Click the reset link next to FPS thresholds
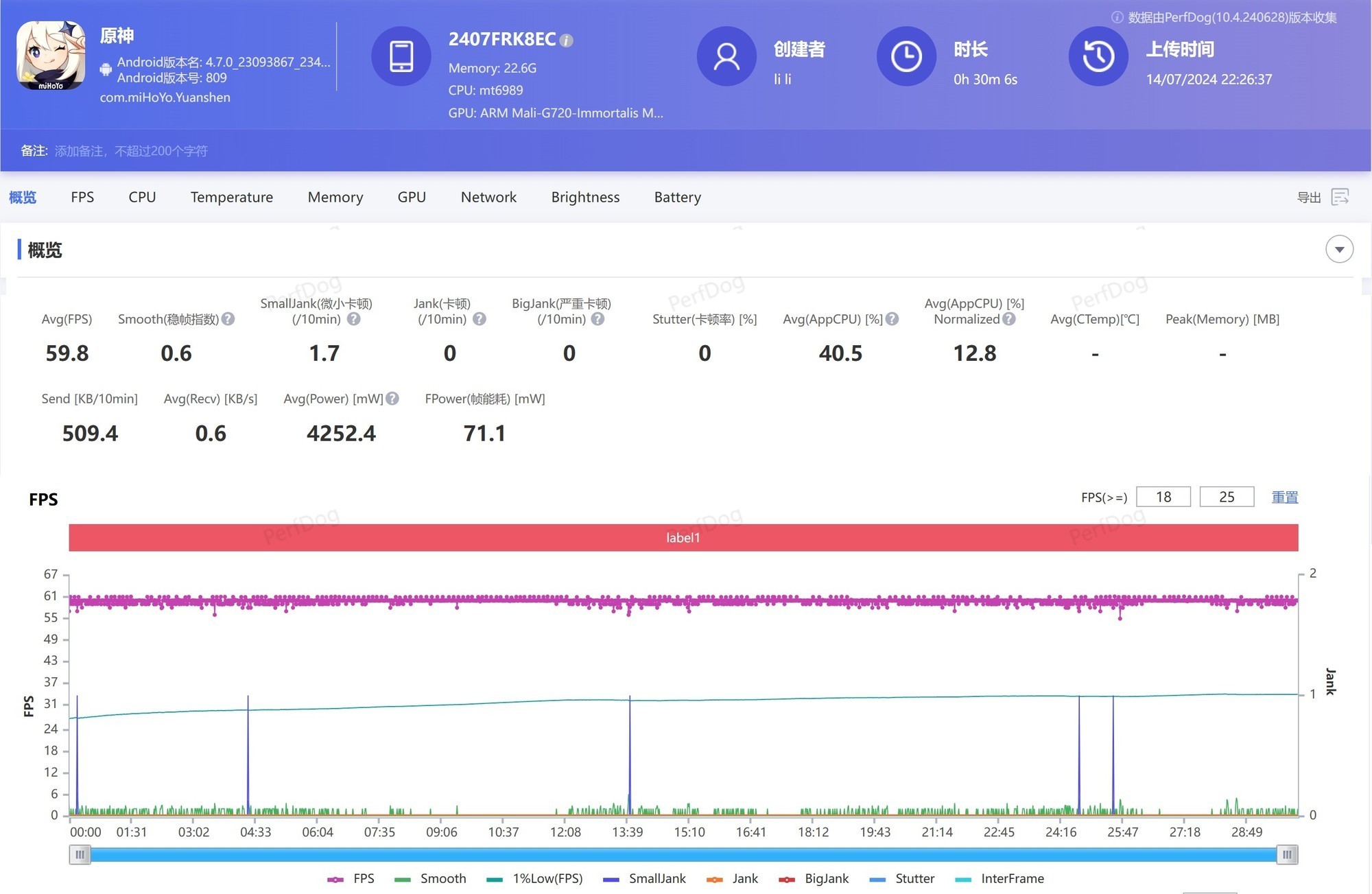Screen dimensions: 1372x894 [x=1284, y=497]
